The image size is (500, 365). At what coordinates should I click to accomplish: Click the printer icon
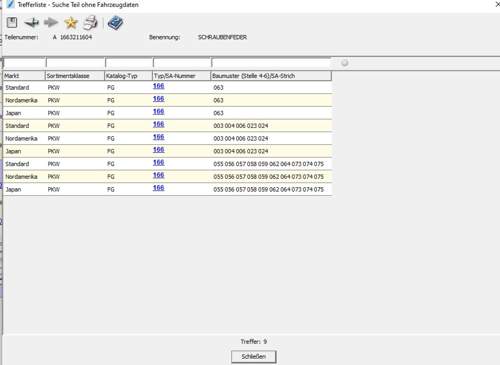pos(90,23)
